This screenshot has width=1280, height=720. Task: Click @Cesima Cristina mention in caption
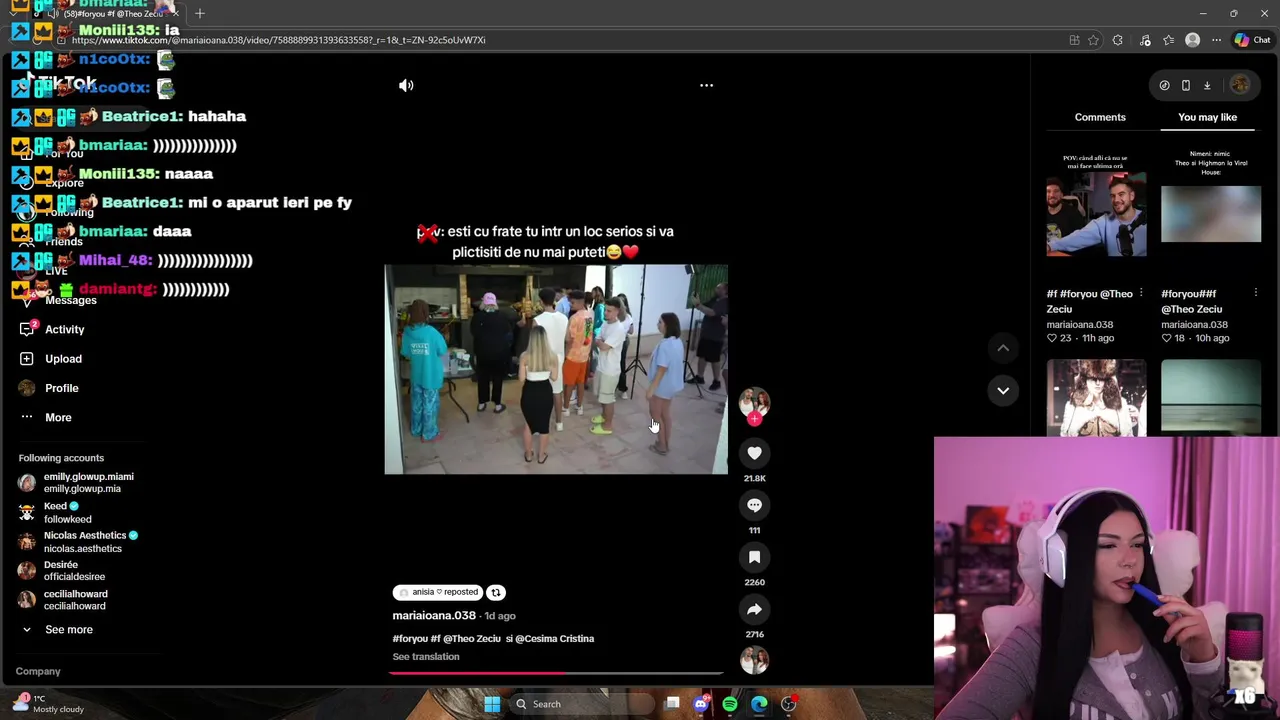tap(554, 638)
